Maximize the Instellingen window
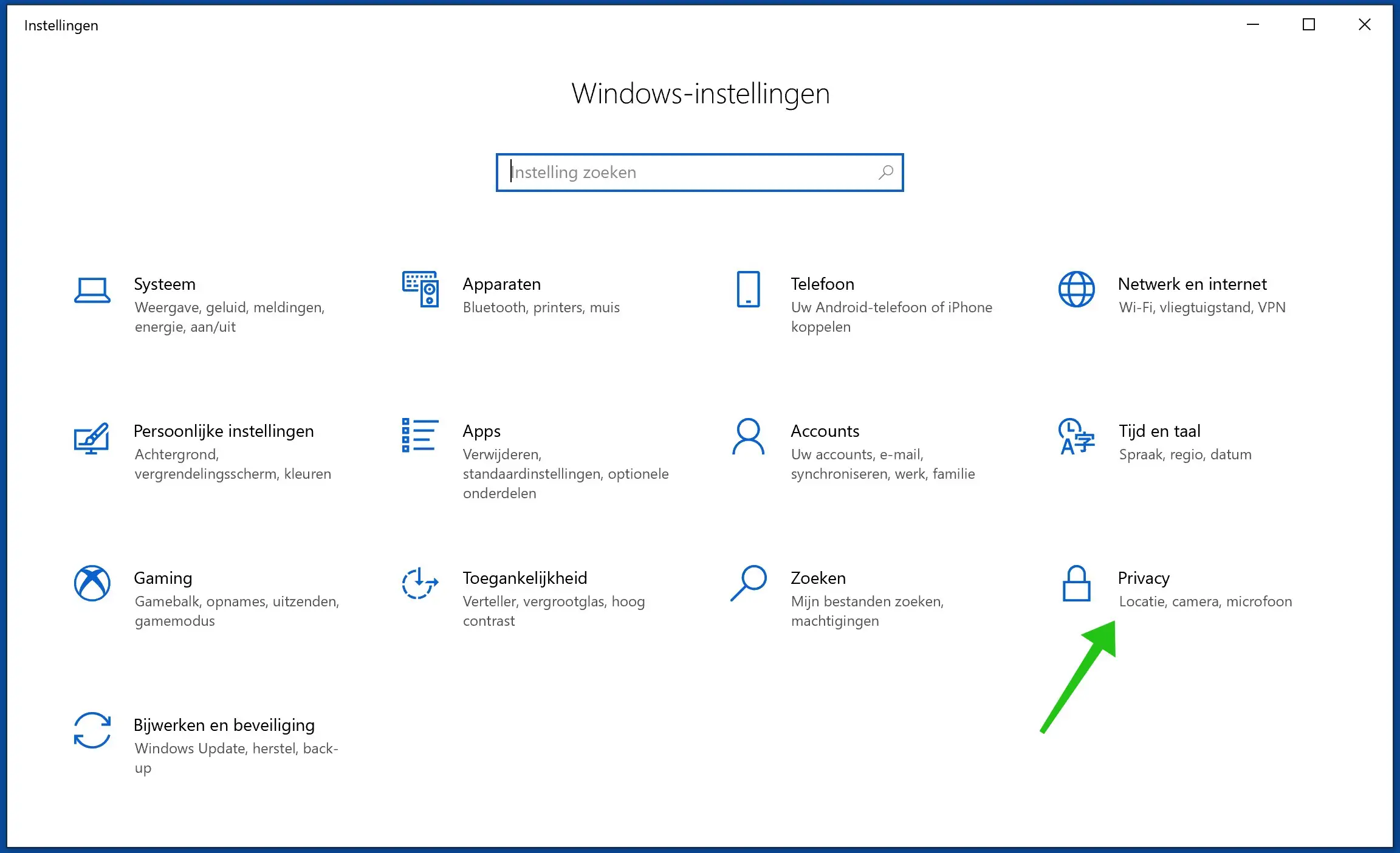Image resolution: width=1400 pixels, height=853 pixels. click(1308, 24)
